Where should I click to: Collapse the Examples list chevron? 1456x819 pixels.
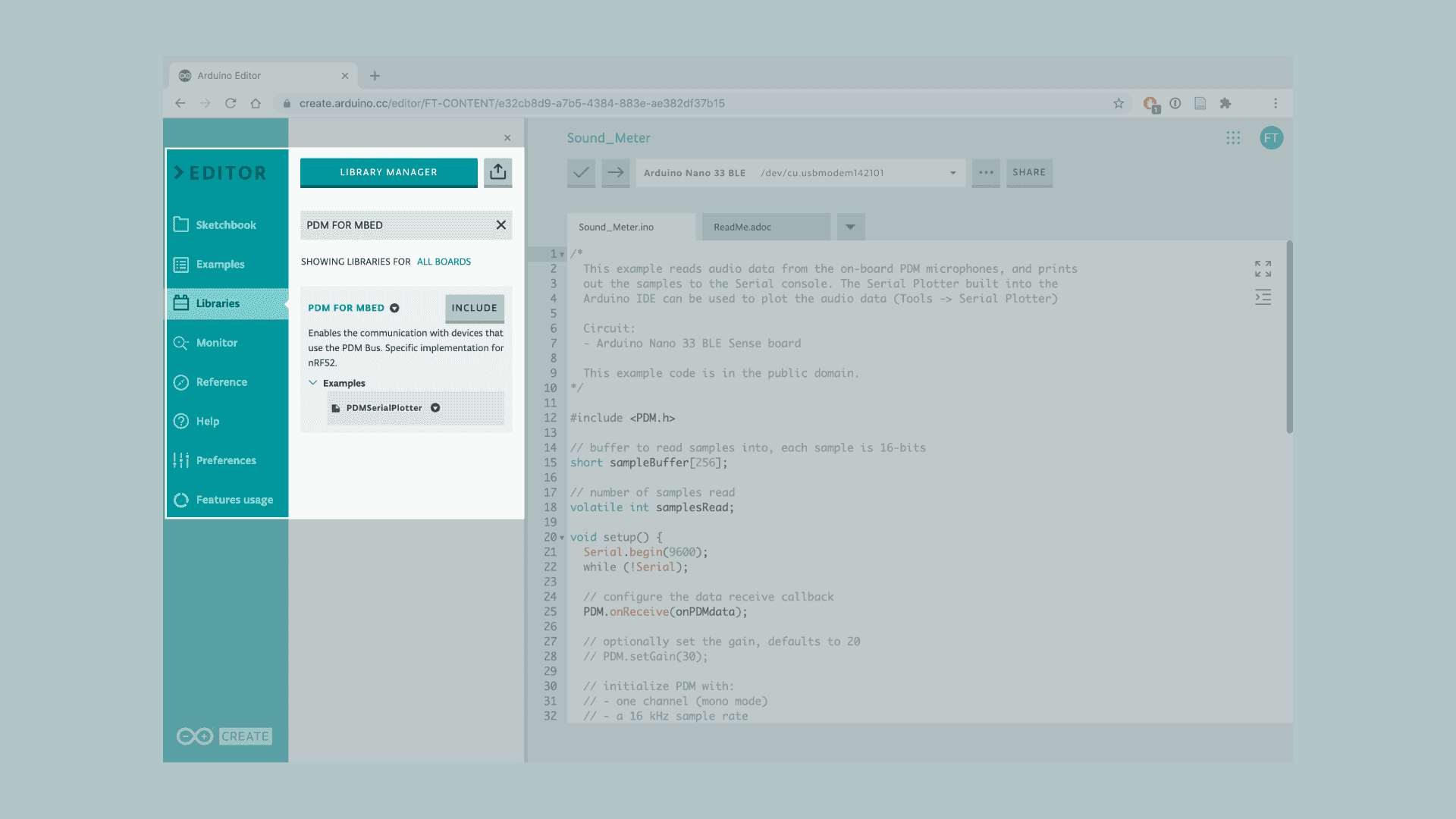point(312,383)
